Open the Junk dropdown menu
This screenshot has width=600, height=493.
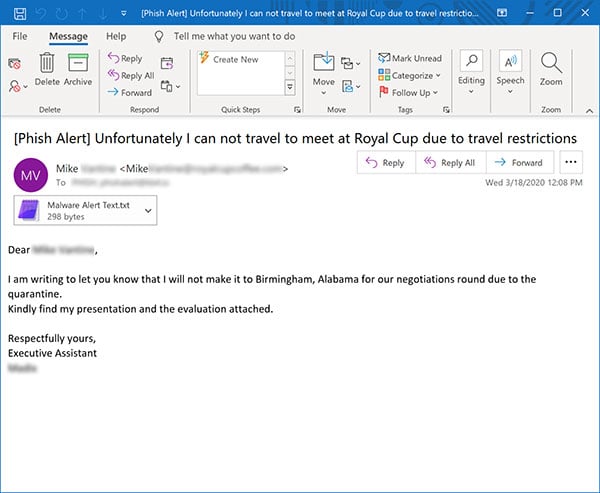click(18, 86)
